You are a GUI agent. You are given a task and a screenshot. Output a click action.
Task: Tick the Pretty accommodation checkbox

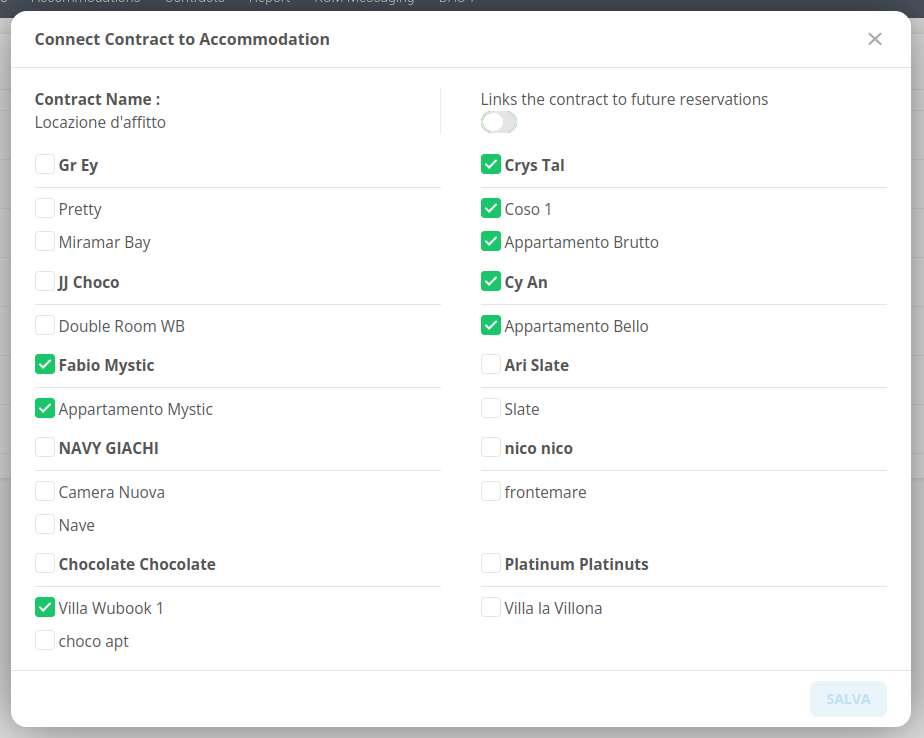point(45,208)
